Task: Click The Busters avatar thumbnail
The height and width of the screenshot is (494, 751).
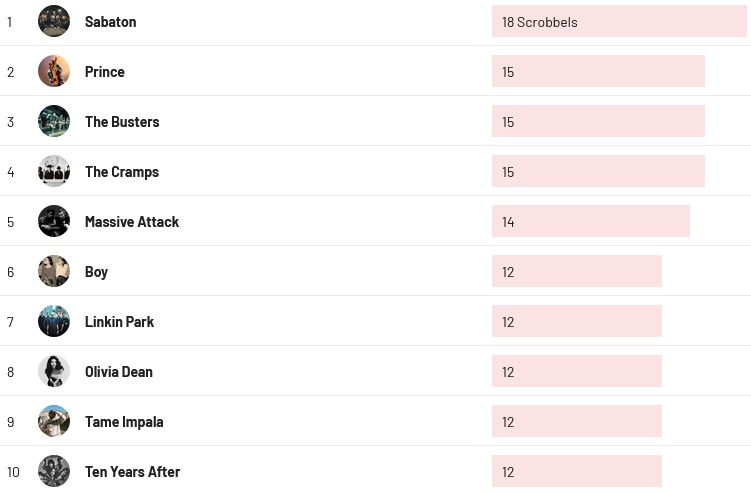Action: coord(54,121)
